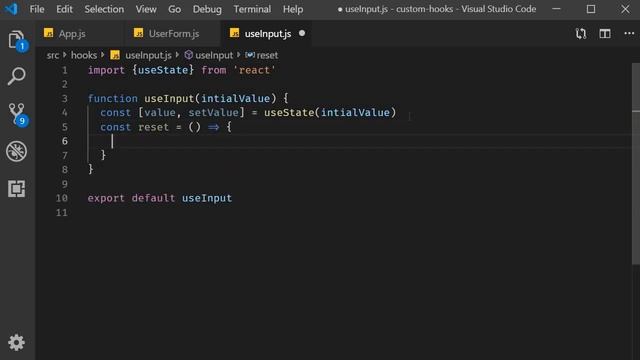The width and height of the screenshot is (640, 360).
Task: Open changes compare icon in editor toolbar
Action: [x=581, y=33]
